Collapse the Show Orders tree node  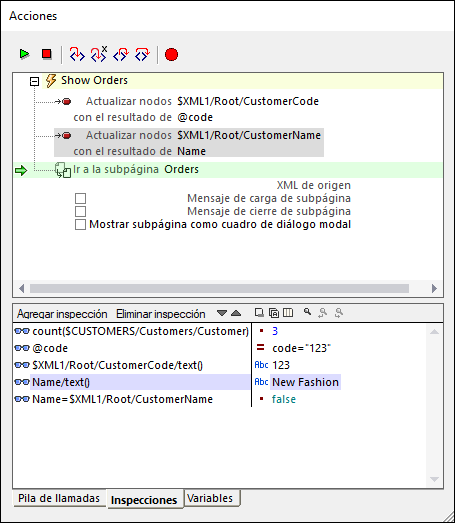point(34,81)
